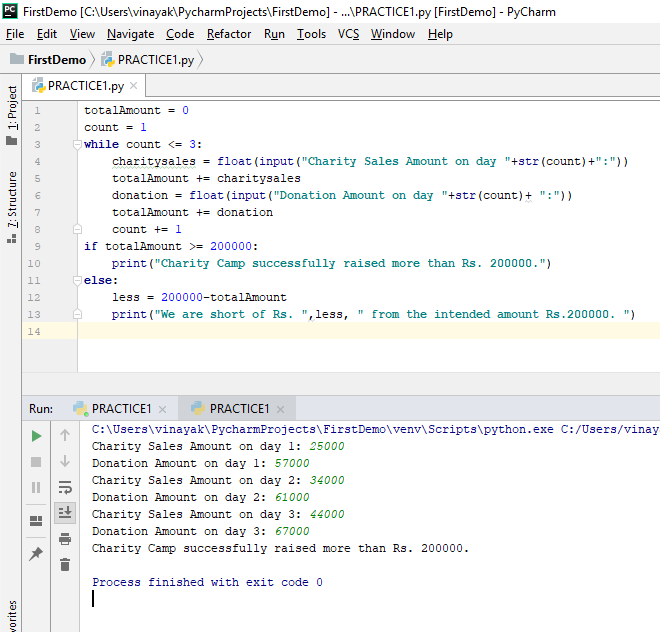This screenshot has width=660, height=632.
Task: Open the Refactor menu
Action: click(229, 34)
